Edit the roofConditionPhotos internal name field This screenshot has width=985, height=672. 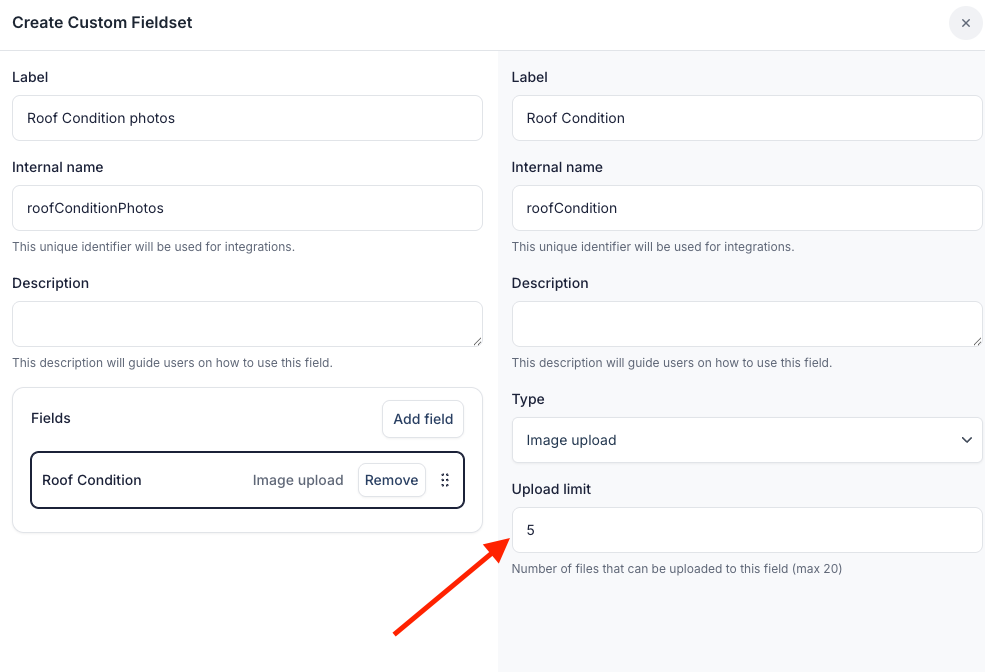247,208
